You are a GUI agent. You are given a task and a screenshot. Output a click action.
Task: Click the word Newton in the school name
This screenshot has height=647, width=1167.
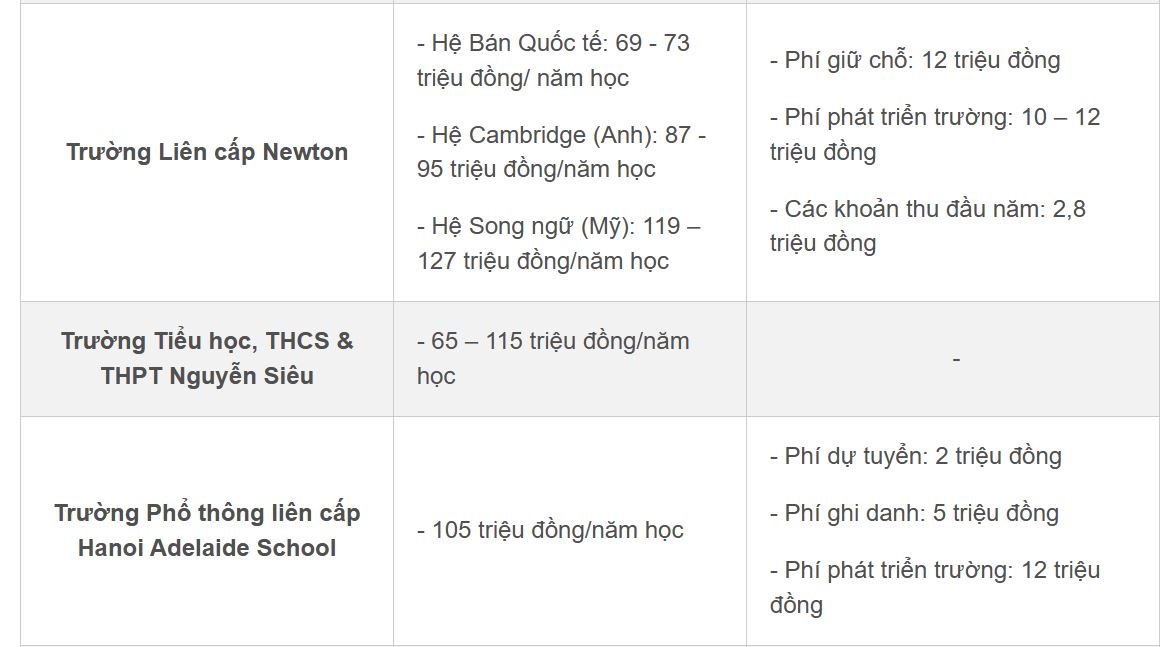[305, 152]
